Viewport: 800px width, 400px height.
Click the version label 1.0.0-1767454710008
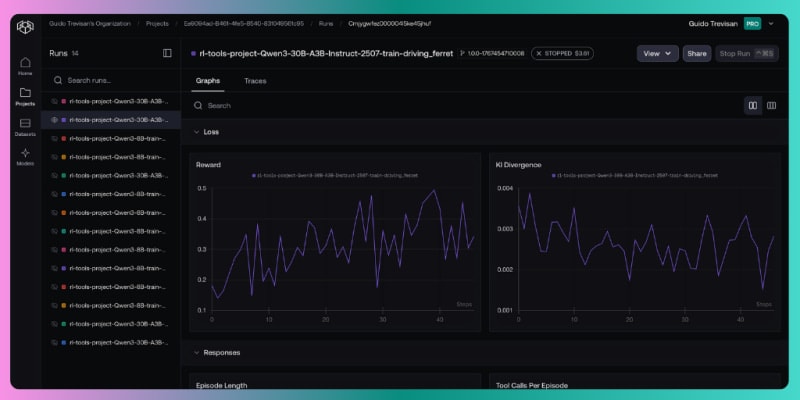click(x=496, y=53)
